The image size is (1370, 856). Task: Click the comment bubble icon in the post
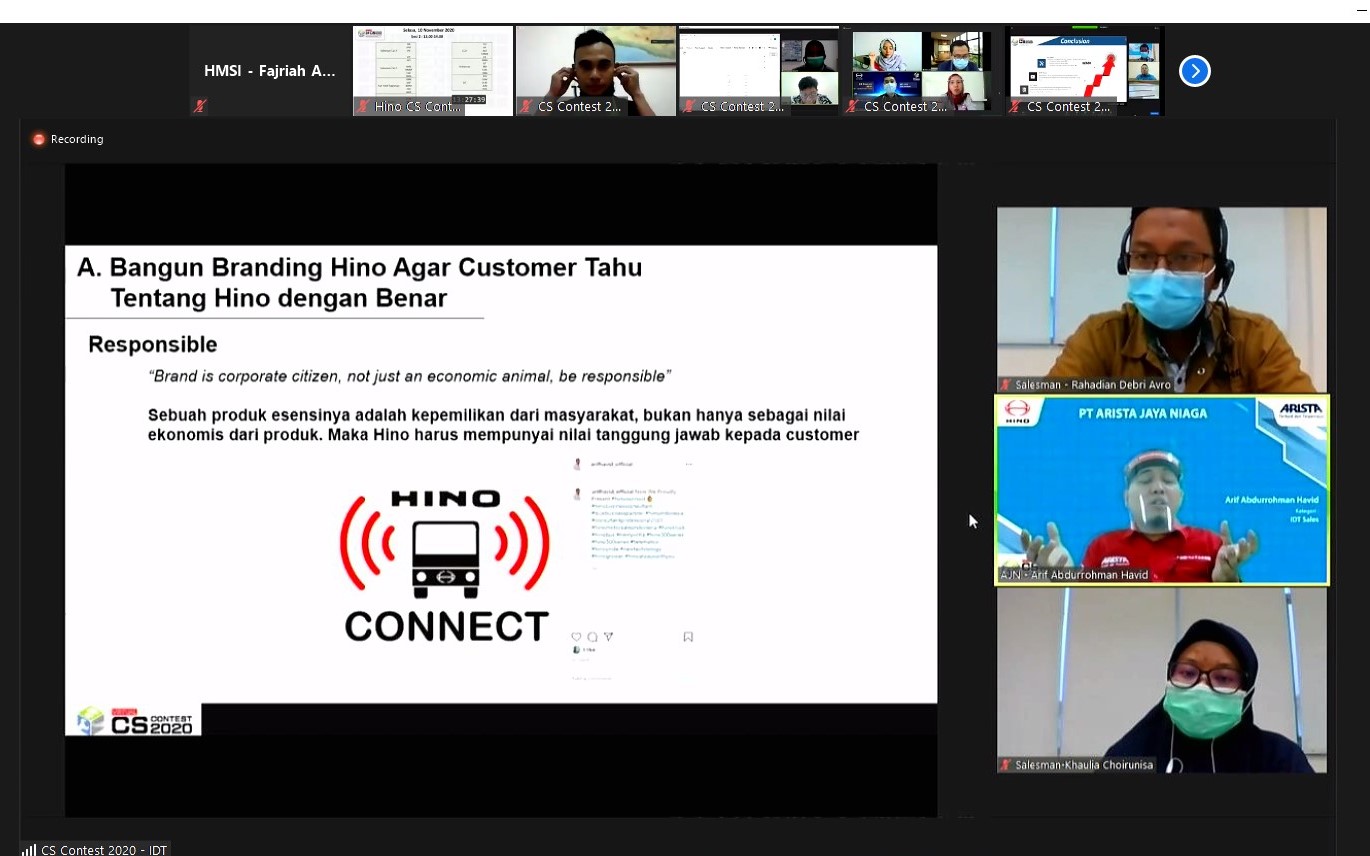[x=592, y=637]
